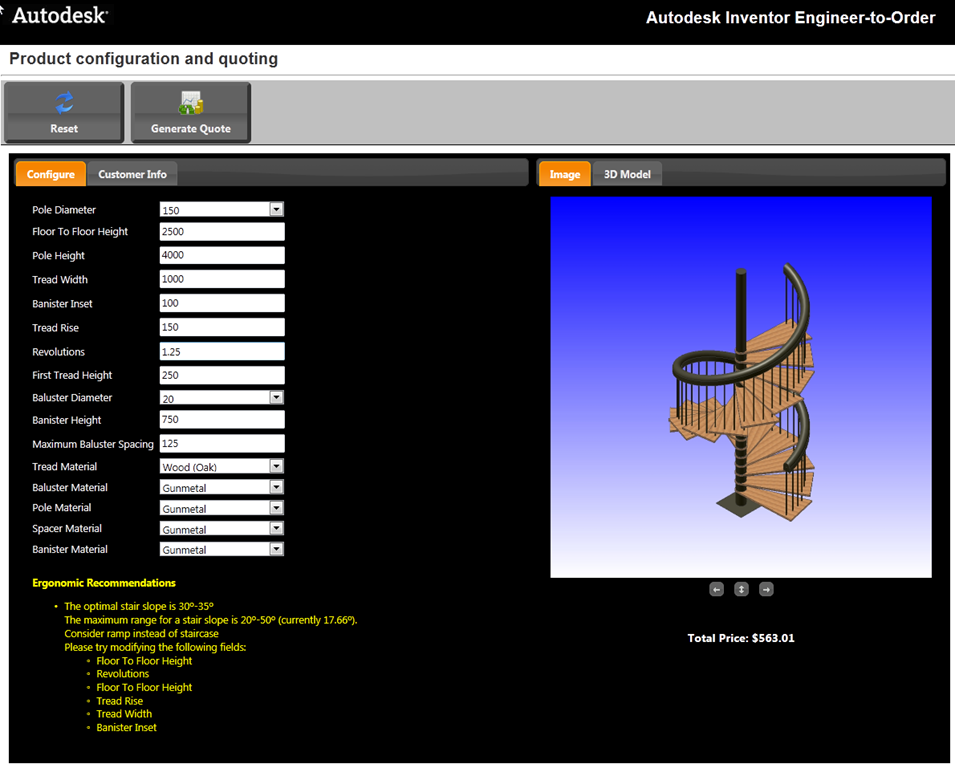Click the vertical flip arrow below image
Viewport: 955px width, 768px height.
tap(741, 589)
